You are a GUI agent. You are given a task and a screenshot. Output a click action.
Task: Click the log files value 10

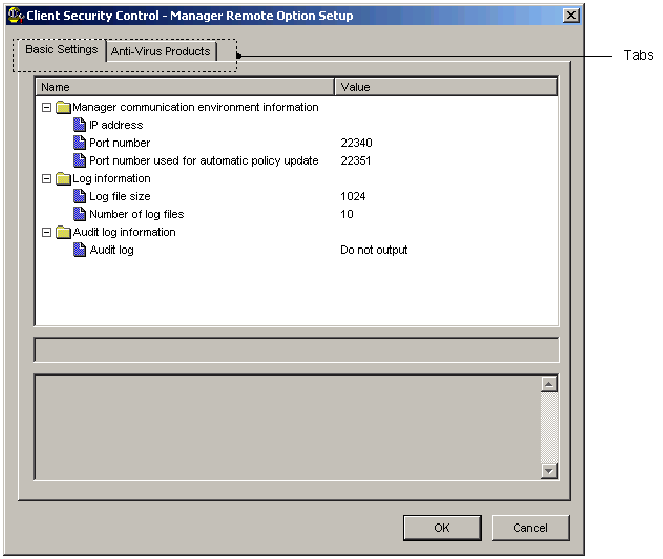click(347, 214)
